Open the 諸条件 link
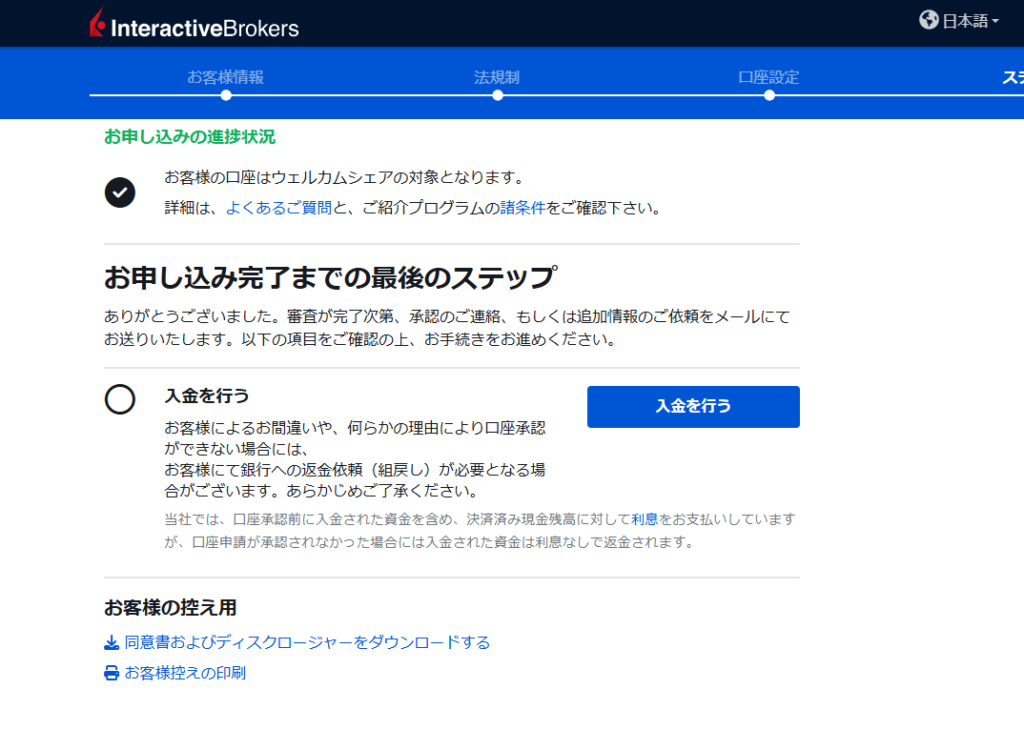 (x=522, y=208)
